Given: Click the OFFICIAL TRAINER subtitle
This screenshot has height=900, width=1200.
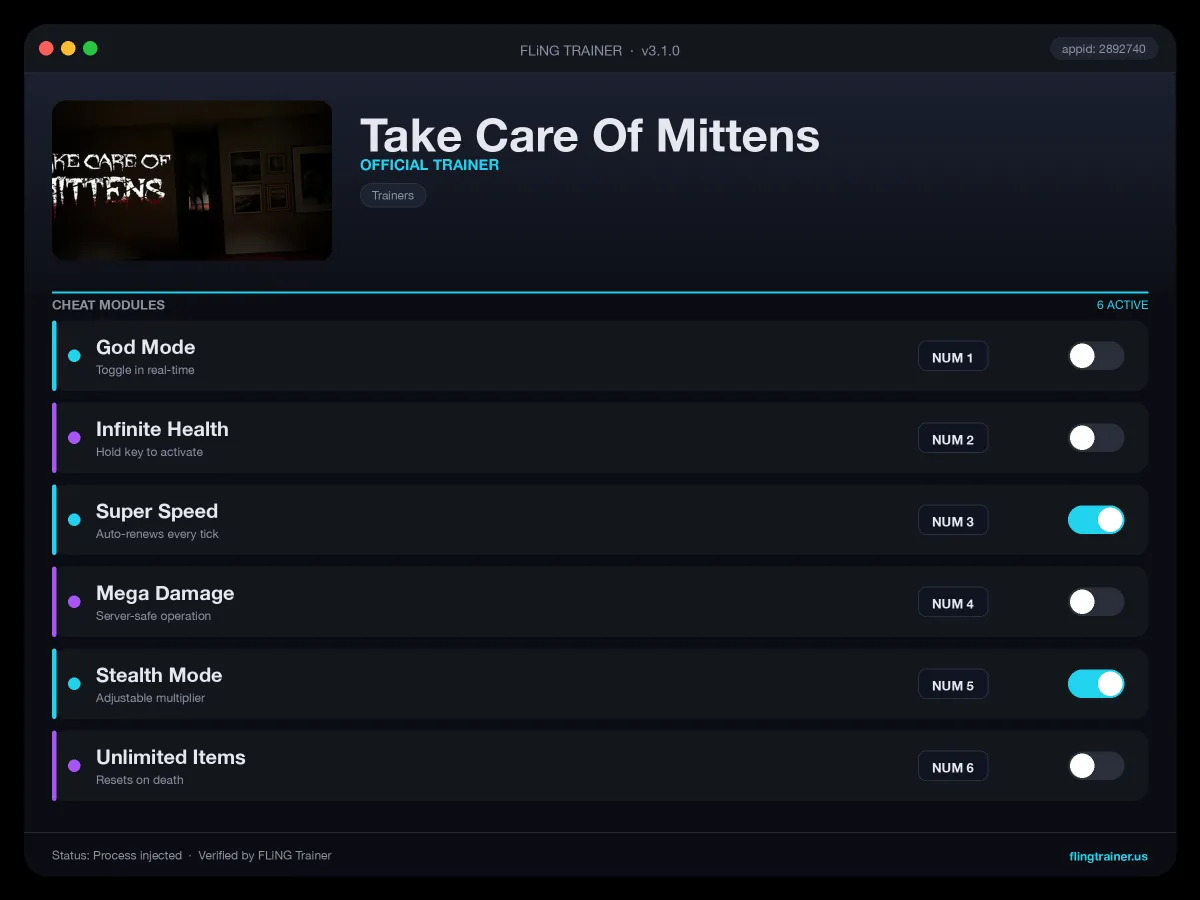Looking at the screenshot, I should pos(429,165).
